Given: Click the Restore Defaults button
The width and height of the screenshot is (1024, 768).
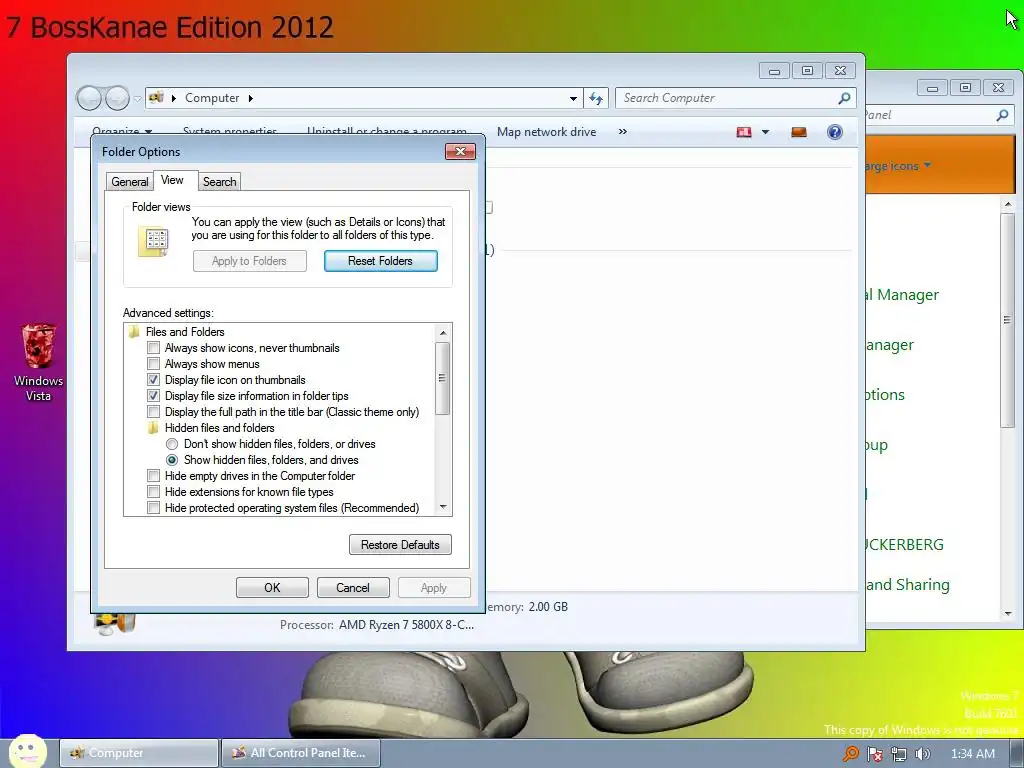Looking at the screenshot, I should pyautogui.click(x=400, y=545).
